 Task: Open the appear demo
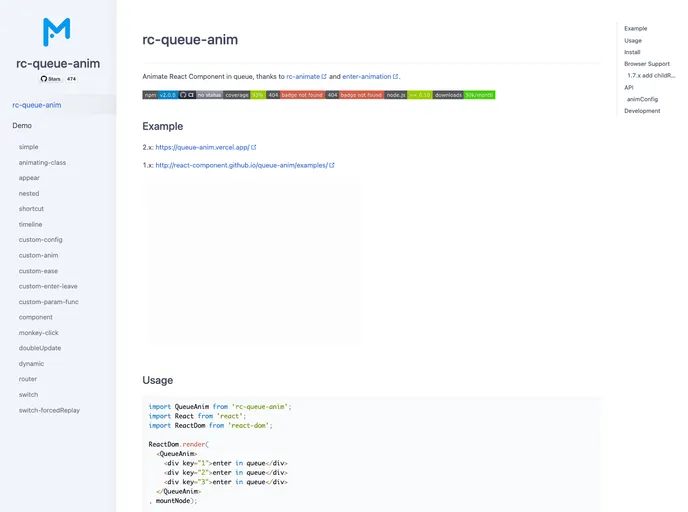(29, 178)
